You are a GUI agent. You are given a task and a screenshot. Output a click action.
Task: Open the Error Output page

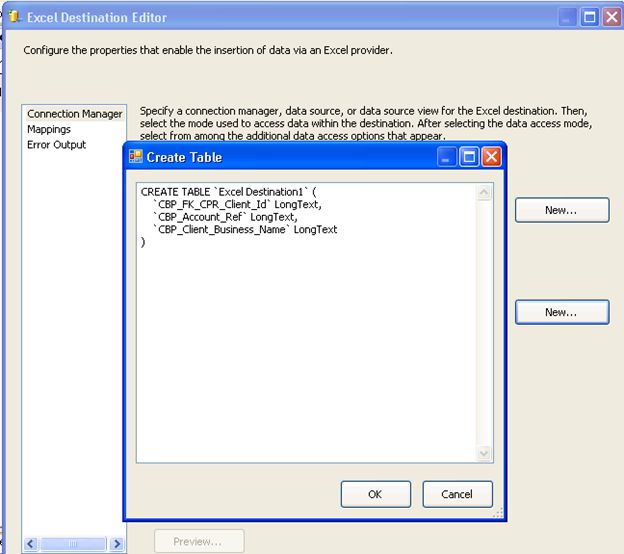(x=57, y=145)
